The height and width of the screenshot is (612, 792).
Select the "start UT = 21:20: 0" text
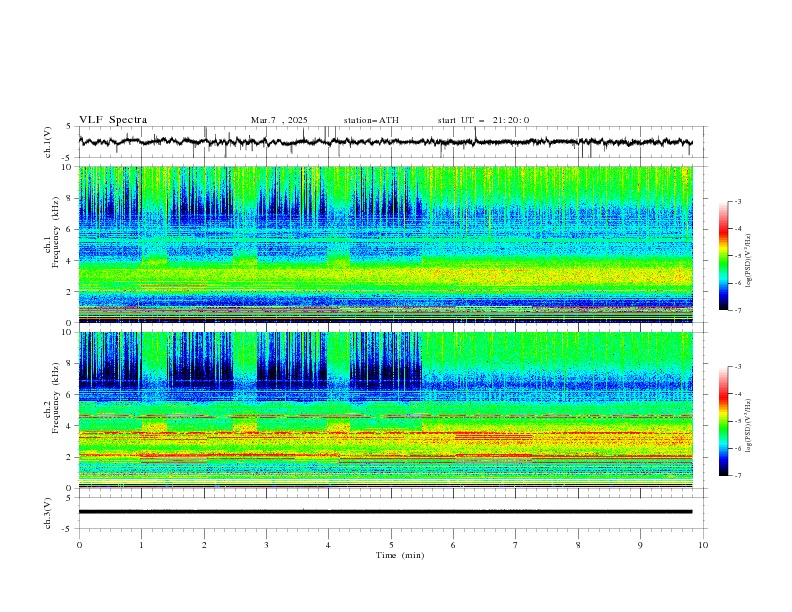(x=483, y=120)
